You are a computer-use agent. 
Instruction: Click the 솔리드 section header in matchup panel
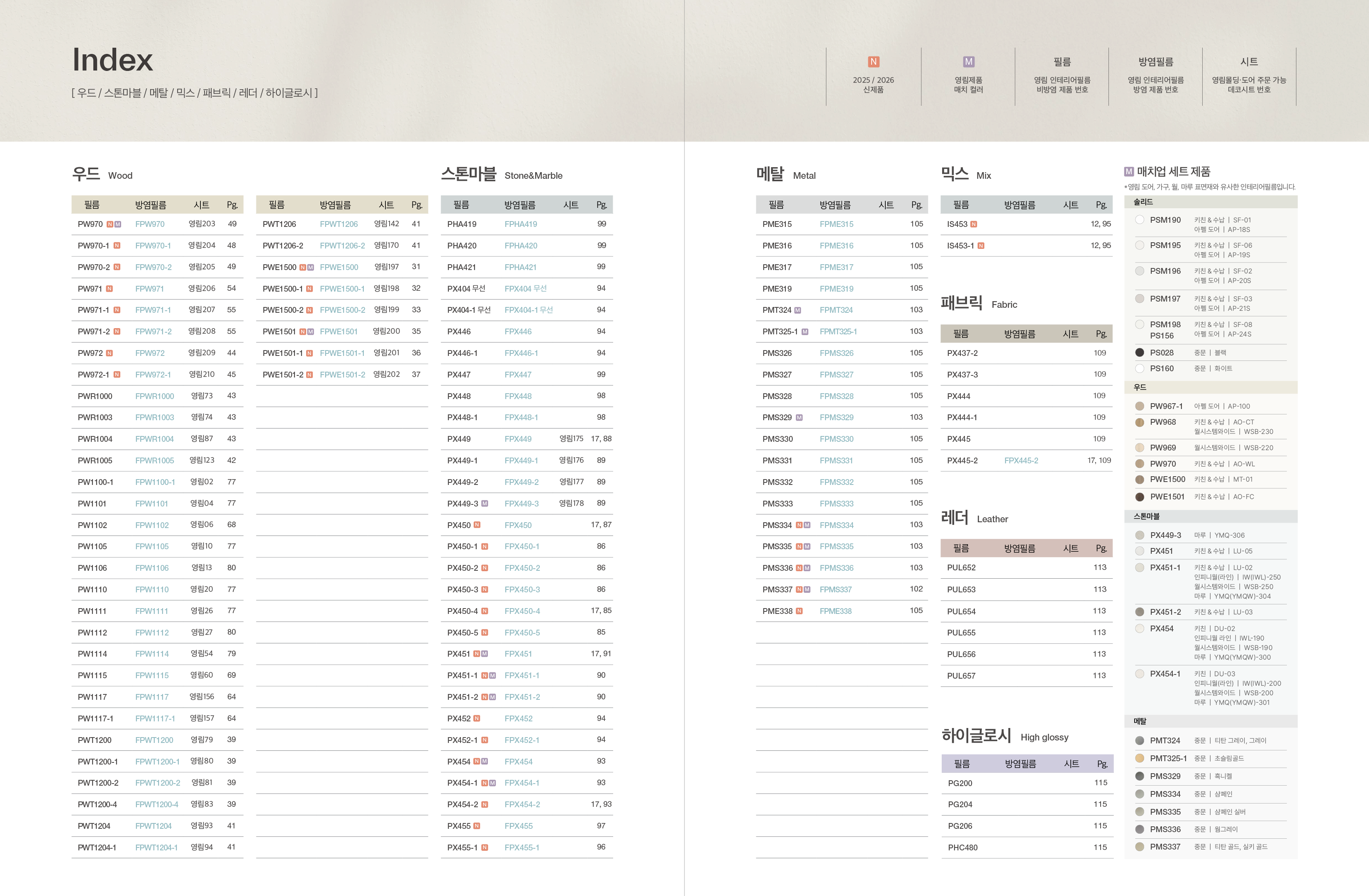point(1143,202)
